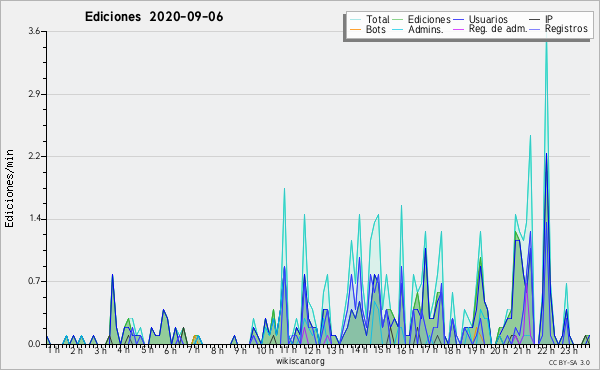Click the 0.7 y-axis value
Image resolution: width=600 pixels, height=370 pixels.
pyautogui.click(x=34, y=281)
